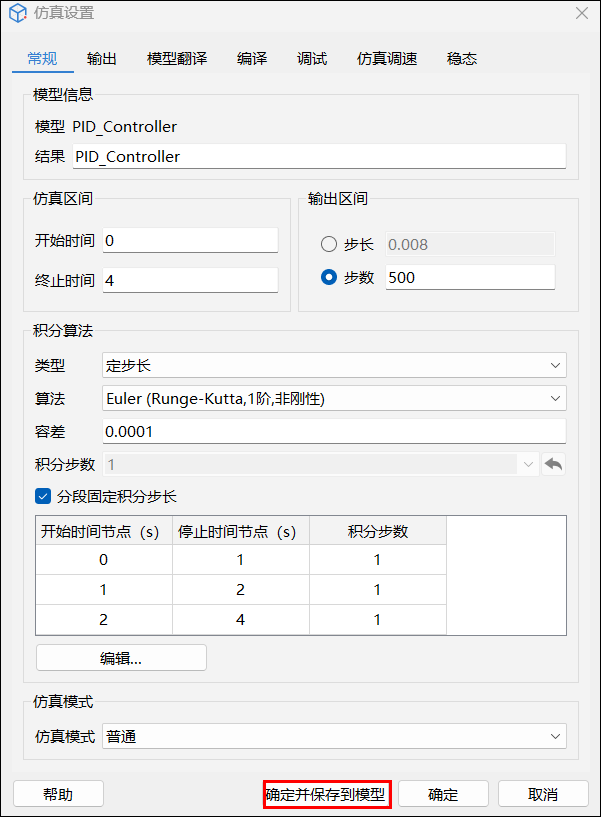Switch to the 仿真调速 tab
Viewport: 601px width, 817px height.
[386, 58]
